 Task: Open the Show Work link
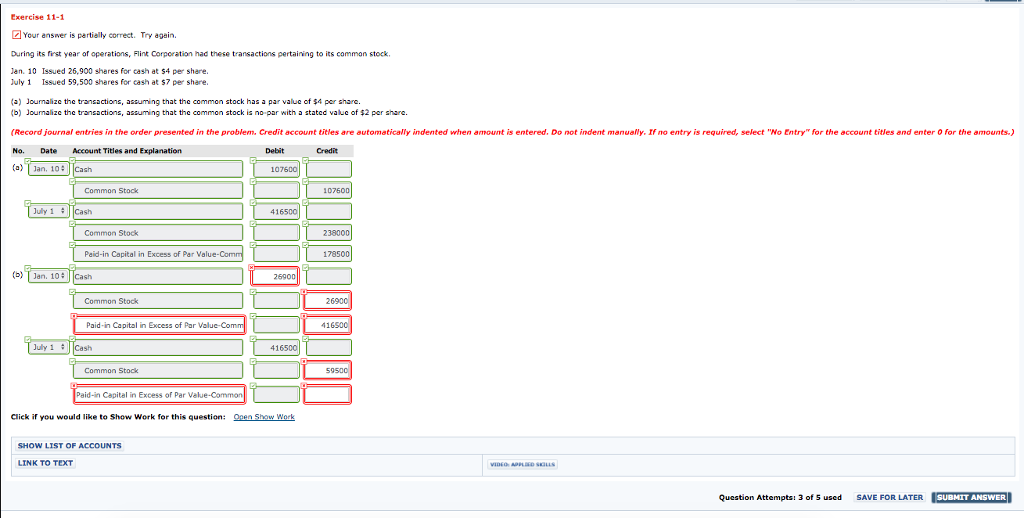[x=264, y=417]
